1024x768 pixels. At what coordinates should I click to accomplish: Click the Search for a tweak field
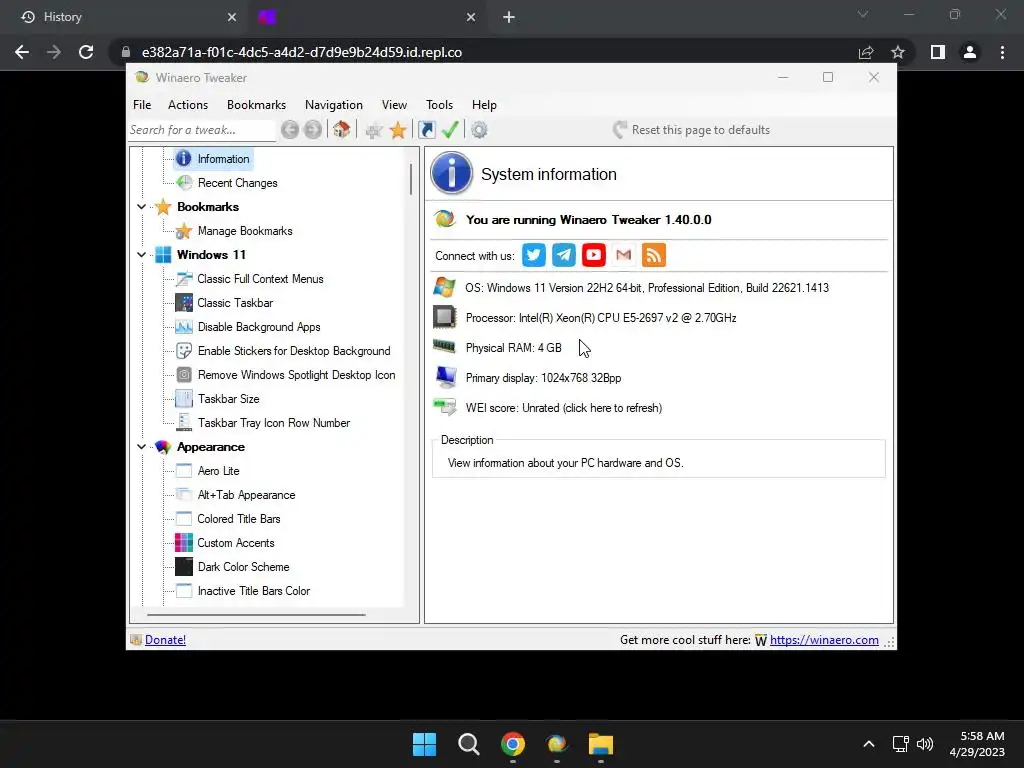[202, 130]
